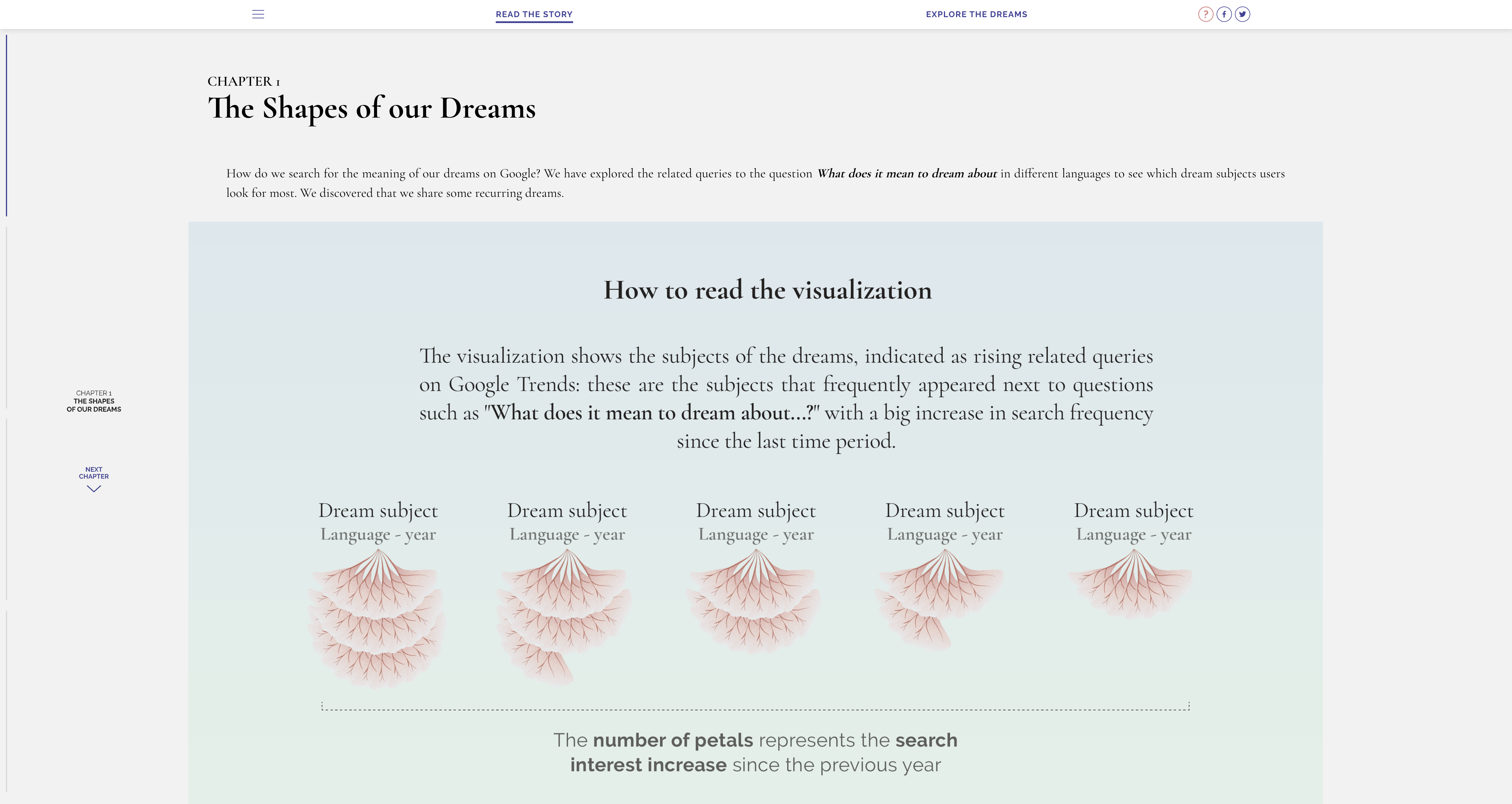This screenshot has width=1512, height=804.
Task: Click 'The Shapes of our Dreams' title
Action: point(372,109)
